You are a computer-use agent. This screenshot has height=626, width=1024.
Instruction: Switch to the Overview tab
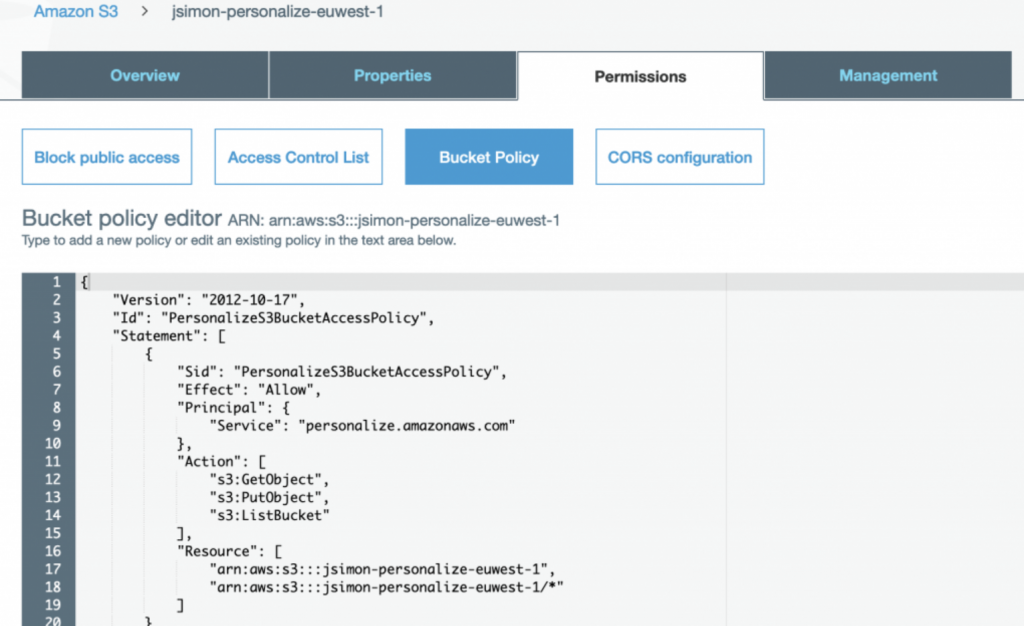145,76
